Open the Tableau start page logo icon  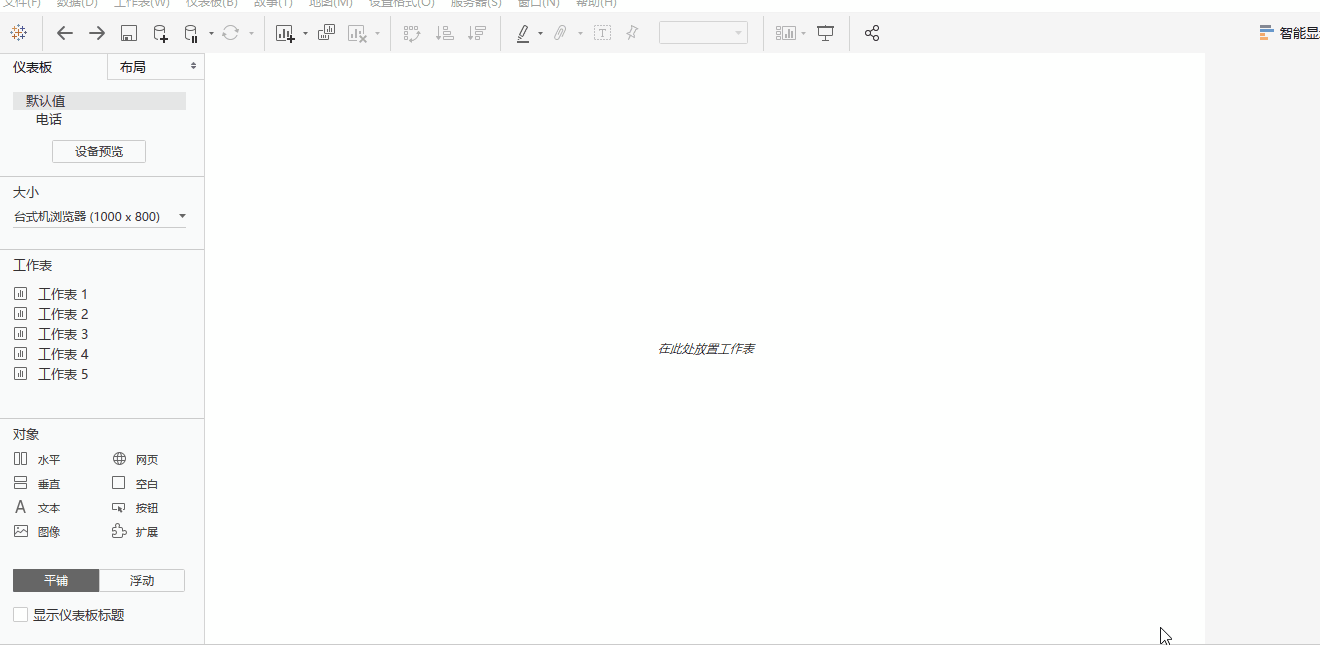point(18,33)
